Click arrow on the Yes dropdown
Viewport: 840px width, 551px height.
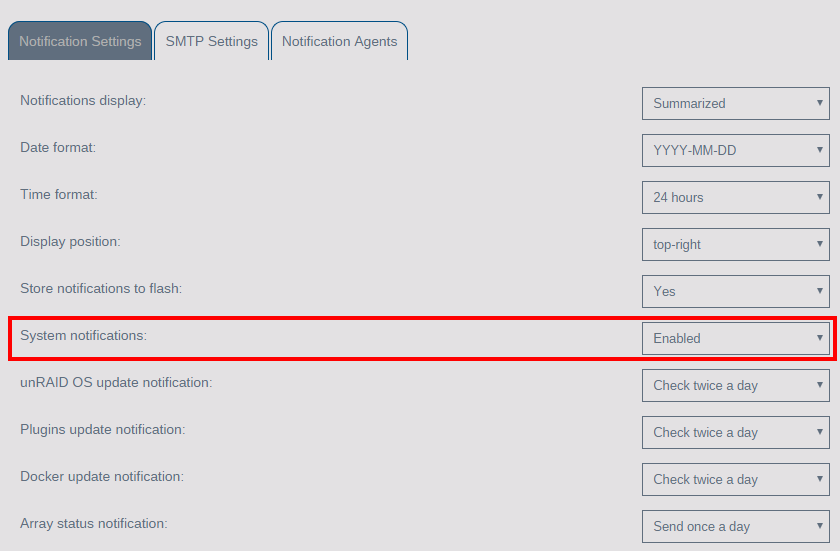point(820,291)
